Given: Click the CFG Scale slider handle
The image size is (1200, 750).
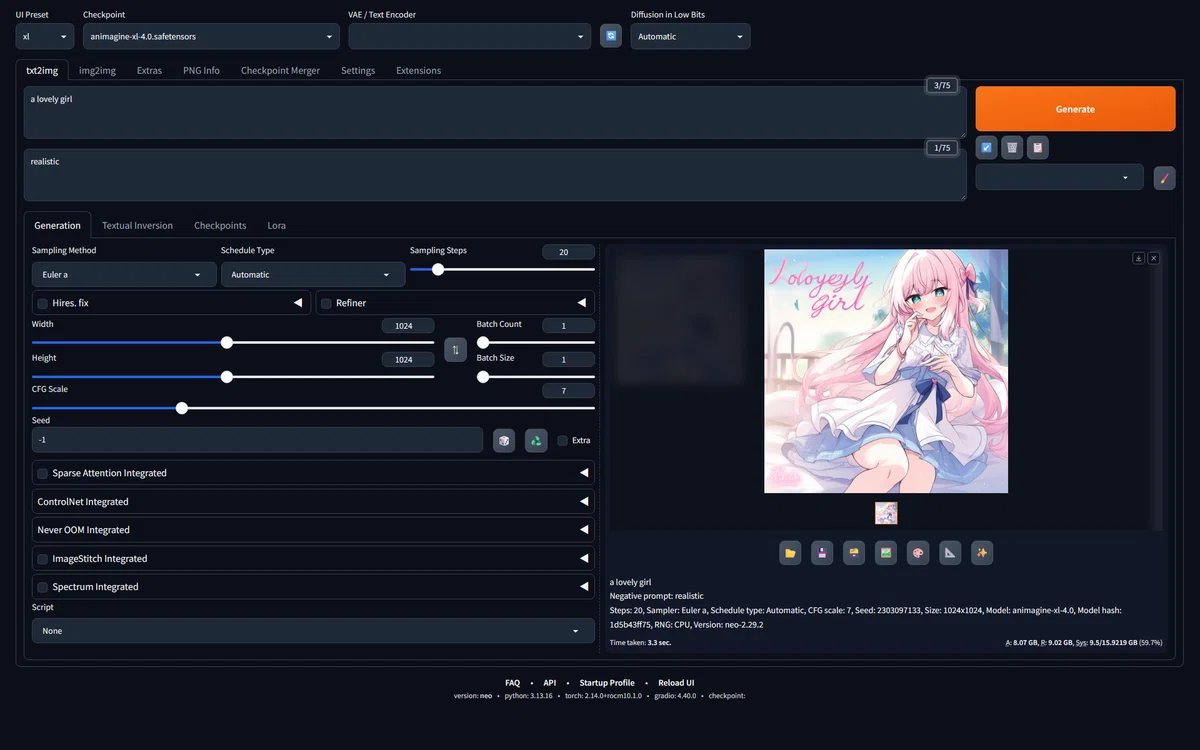Looking at the screenshot, I should click(181, 408).
